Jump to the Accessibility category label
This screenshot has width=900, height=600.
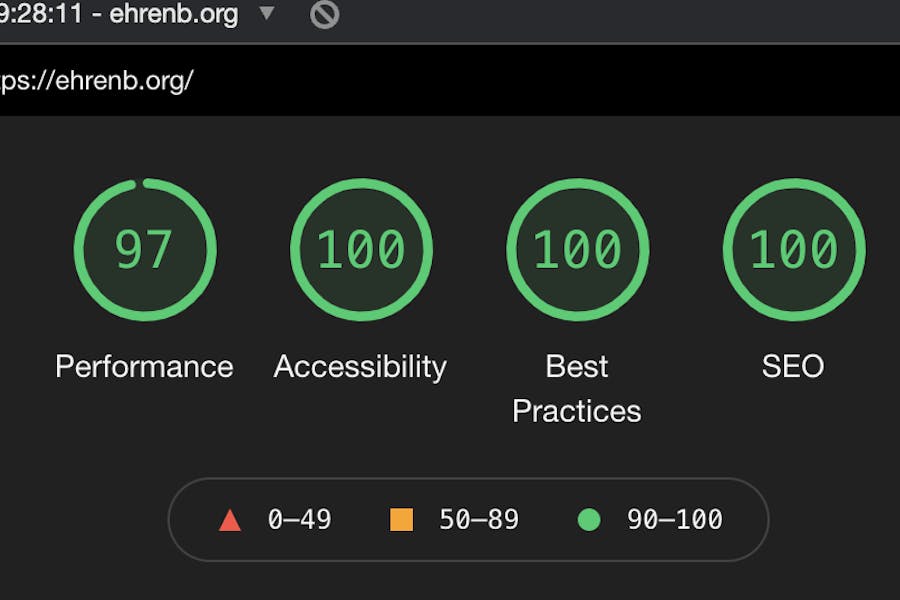(360, 366)
